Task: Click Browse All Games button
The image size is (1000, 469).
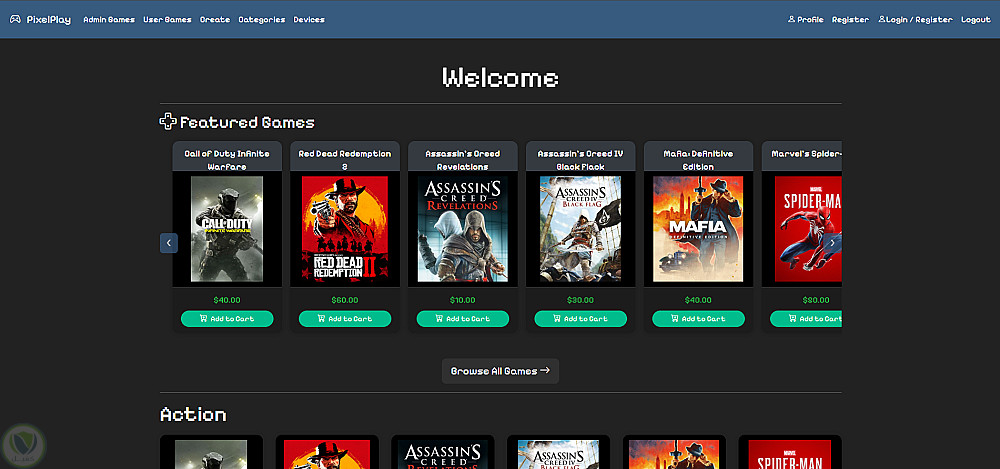Action: click(500, 371)
